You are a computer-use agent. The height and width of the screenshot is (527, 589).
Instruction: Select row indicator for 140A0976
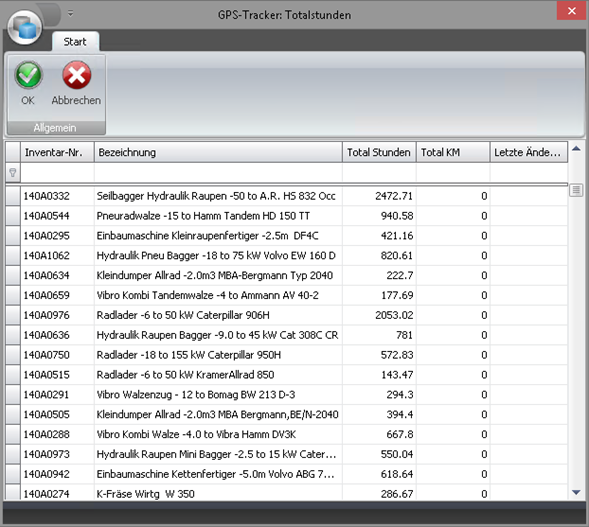point(13,315)
